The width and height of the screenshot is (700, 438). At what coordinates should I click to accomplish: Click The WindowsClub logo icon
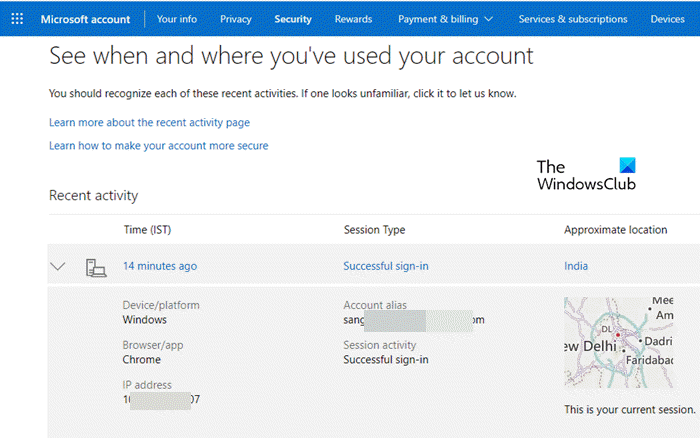pos(627,167)
